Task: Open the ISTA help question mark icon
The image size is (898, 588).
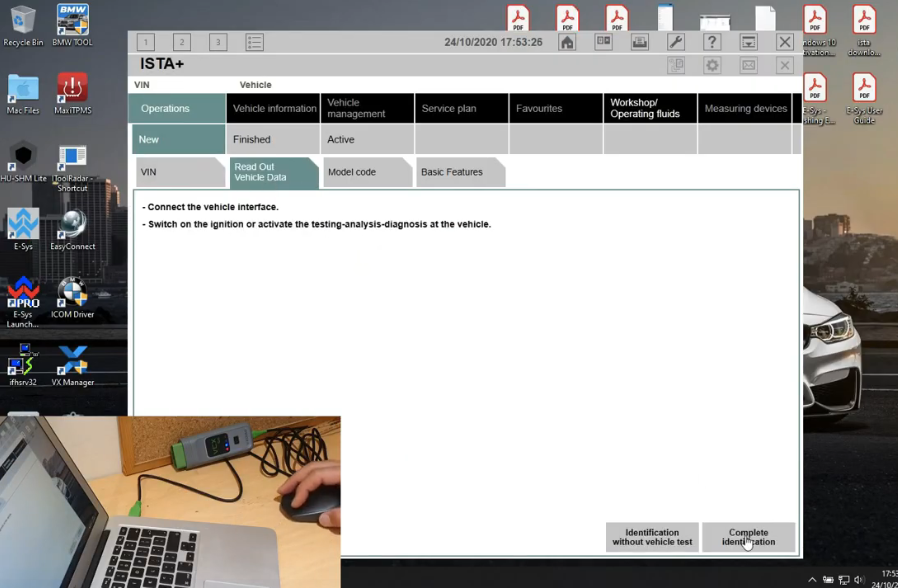Action: point(712,42)
